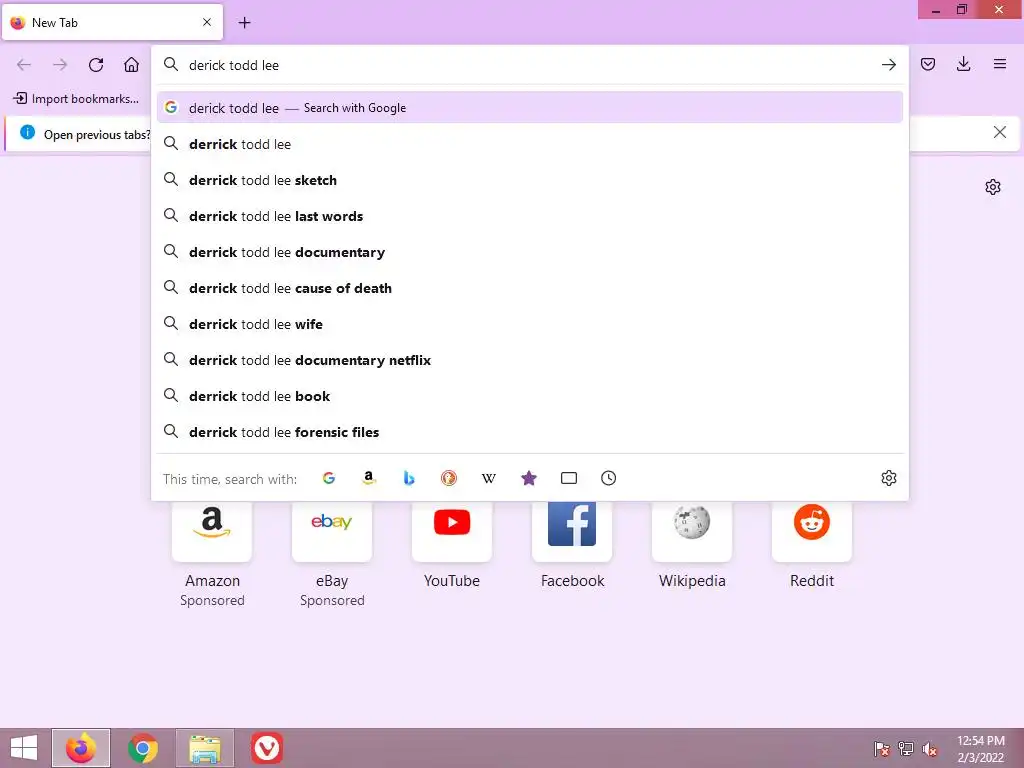The height and width of the screenshot is (768, 1024).
Task: Choose suggestion 'derrick todd lee cause of death'
Action: 530,287
